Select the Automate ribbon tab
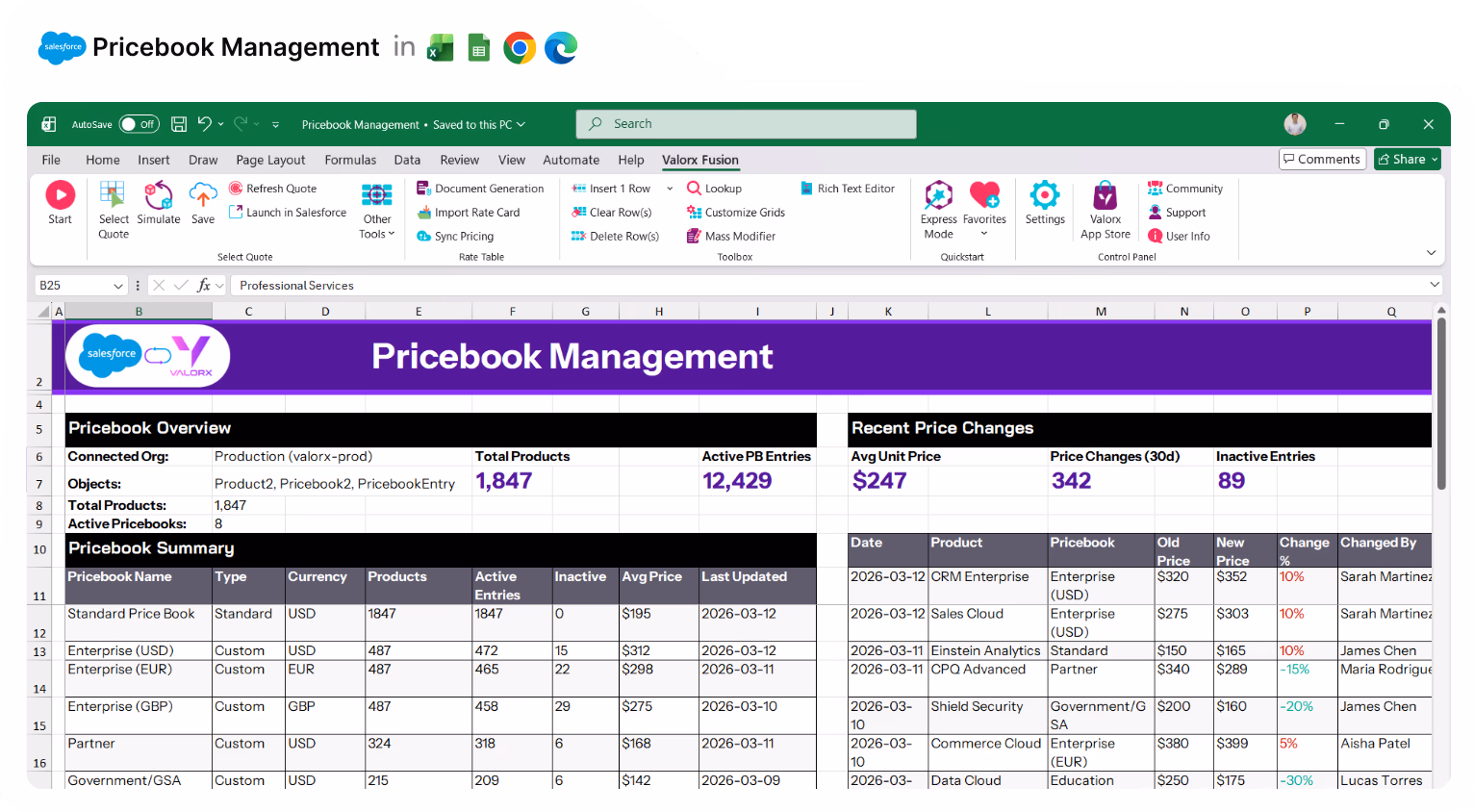 tap(572, 160)
